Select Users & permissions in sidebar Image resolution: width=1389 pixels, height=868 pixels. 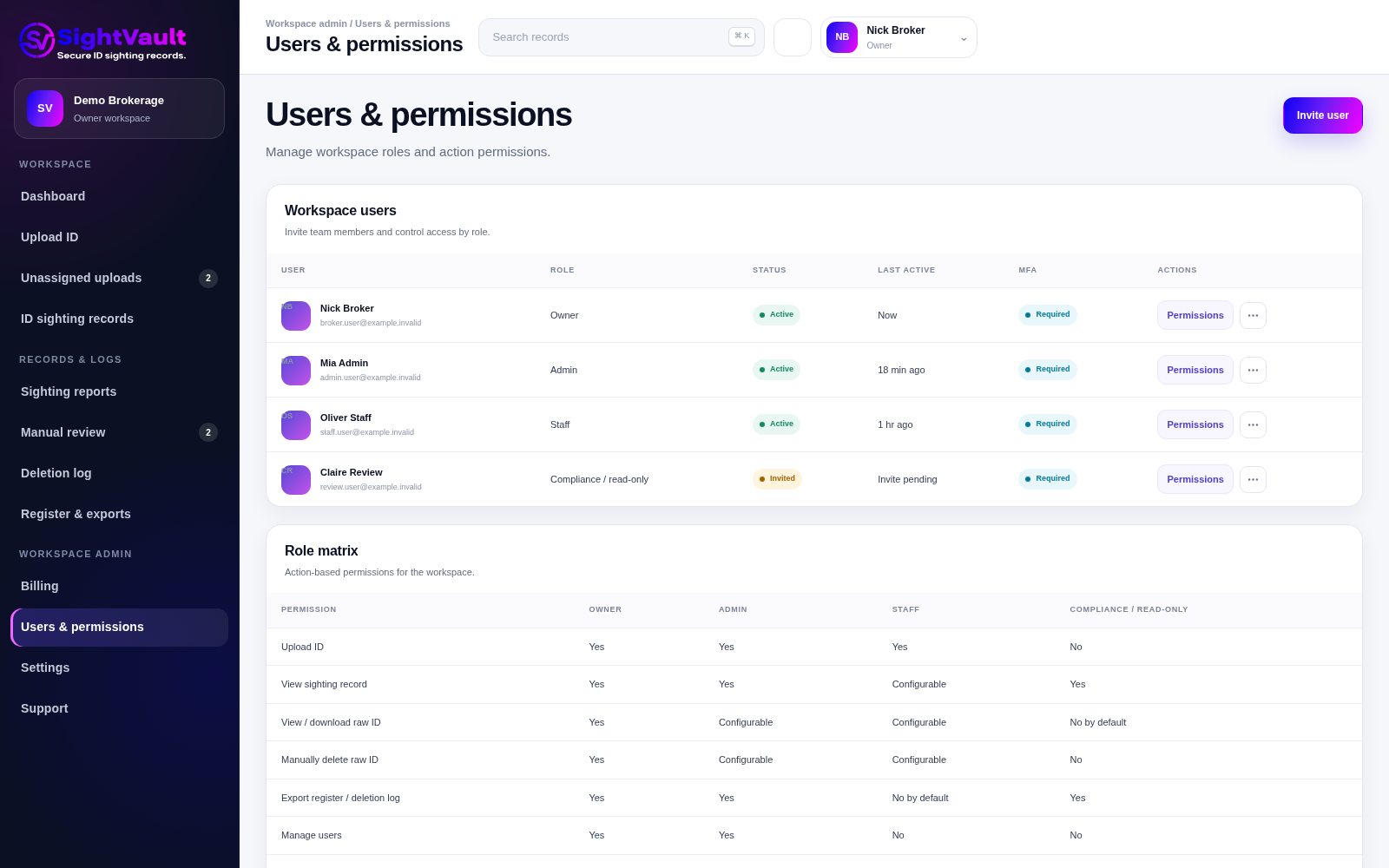pyautogui.click(x=119, y=627)
